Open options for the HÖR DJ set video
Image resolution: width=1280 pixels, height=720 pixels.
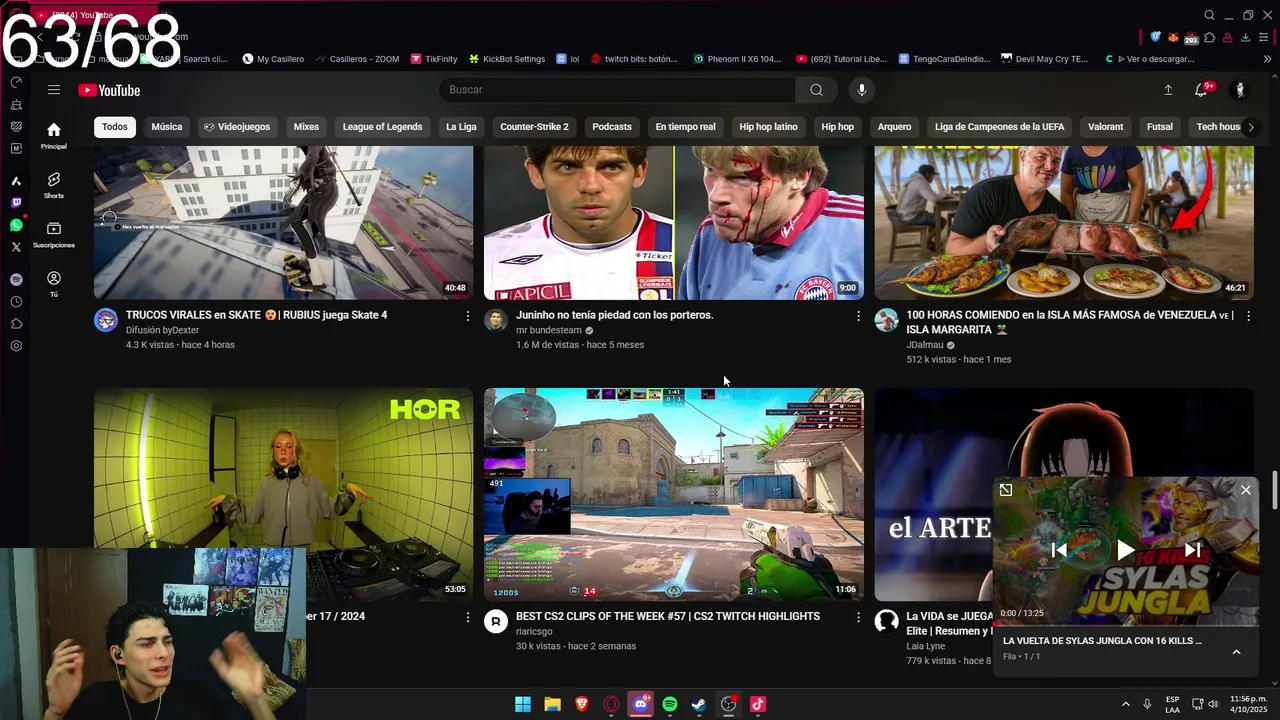[467, 618]
